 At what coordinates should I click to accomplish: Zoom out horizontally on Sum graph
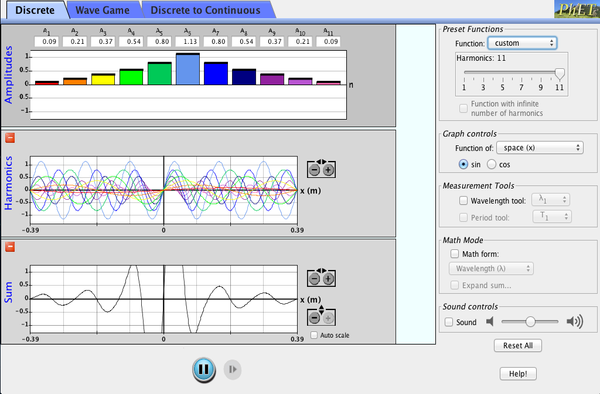click(315, 279)
